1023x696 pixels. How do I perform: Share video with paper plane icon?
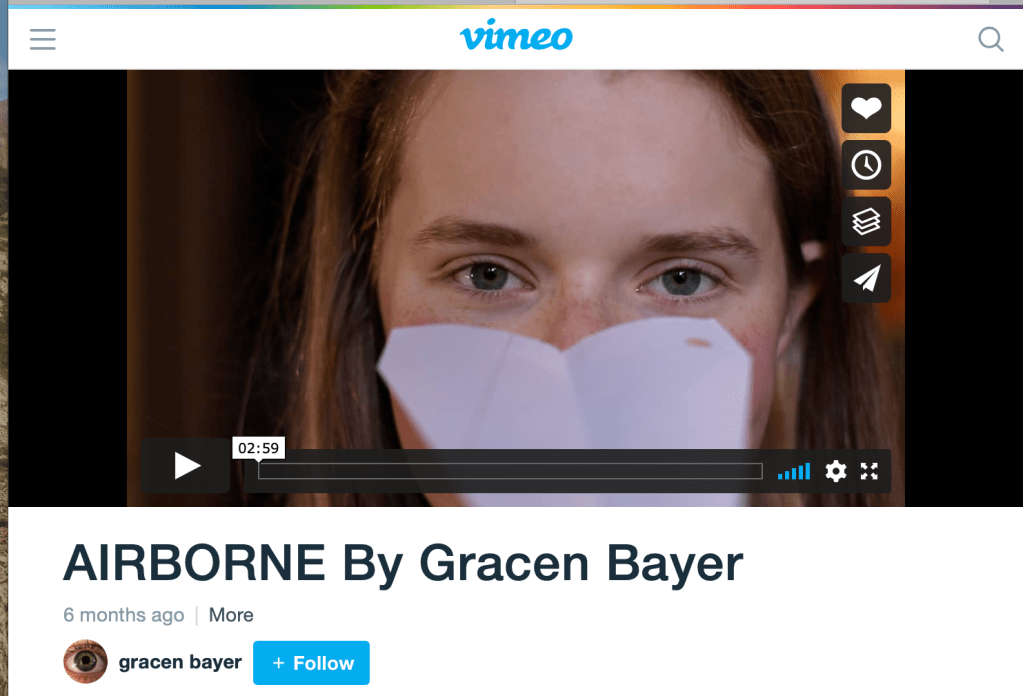(866, 279)
